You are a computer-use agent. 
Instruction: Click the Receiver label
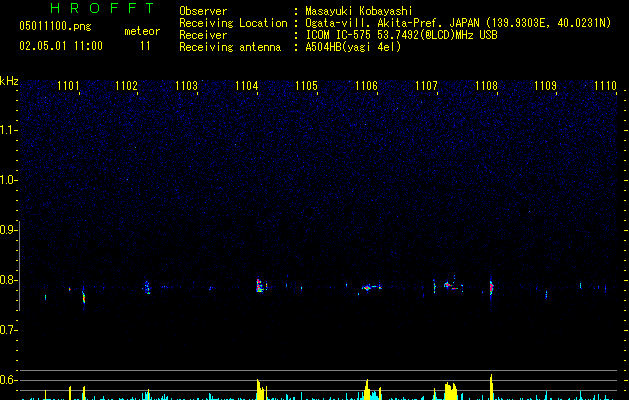pos(203,35)
